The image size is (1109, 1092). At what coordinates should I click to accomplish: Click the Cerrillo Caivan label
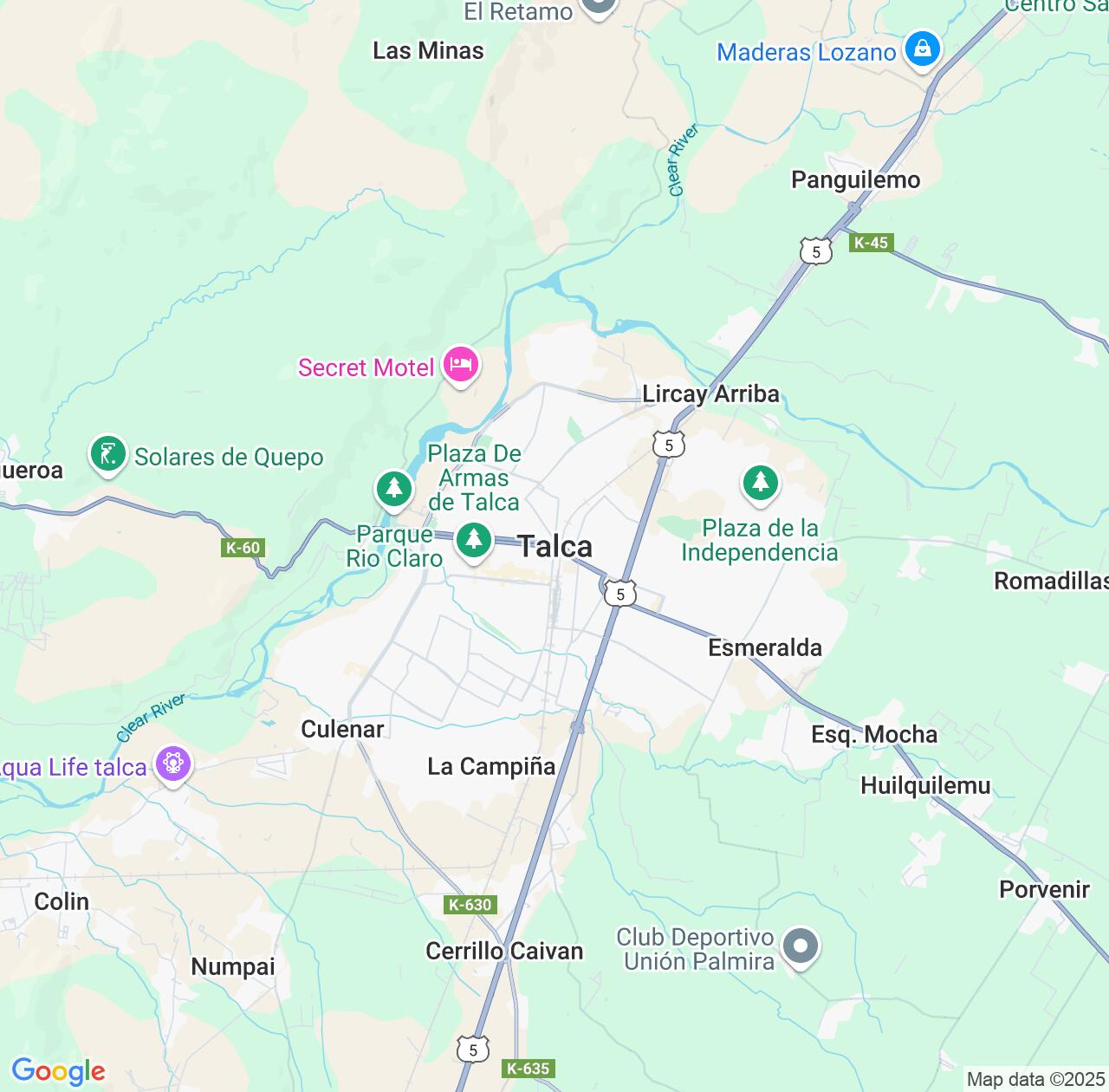pos(504,951)
